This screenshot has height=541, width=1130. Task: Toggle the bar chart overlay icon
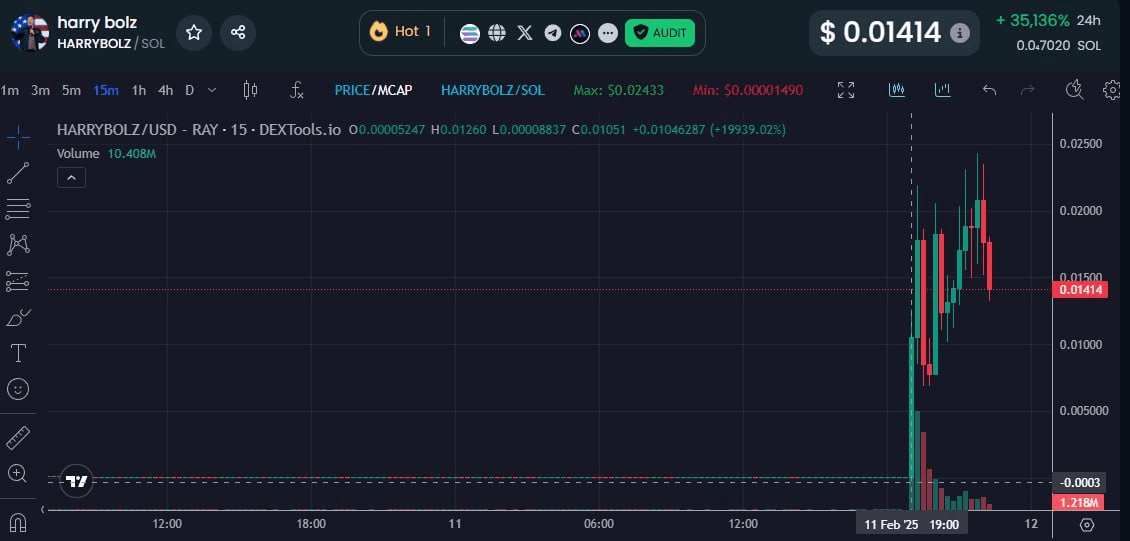tap(943, 90)
